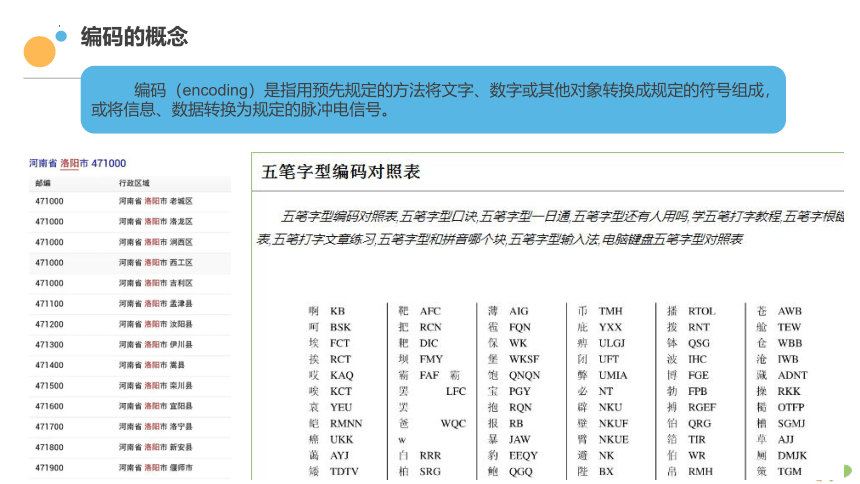
Task: Click the Wubi code DMJK
Action: pyautogui.click(x=792, y=455)
